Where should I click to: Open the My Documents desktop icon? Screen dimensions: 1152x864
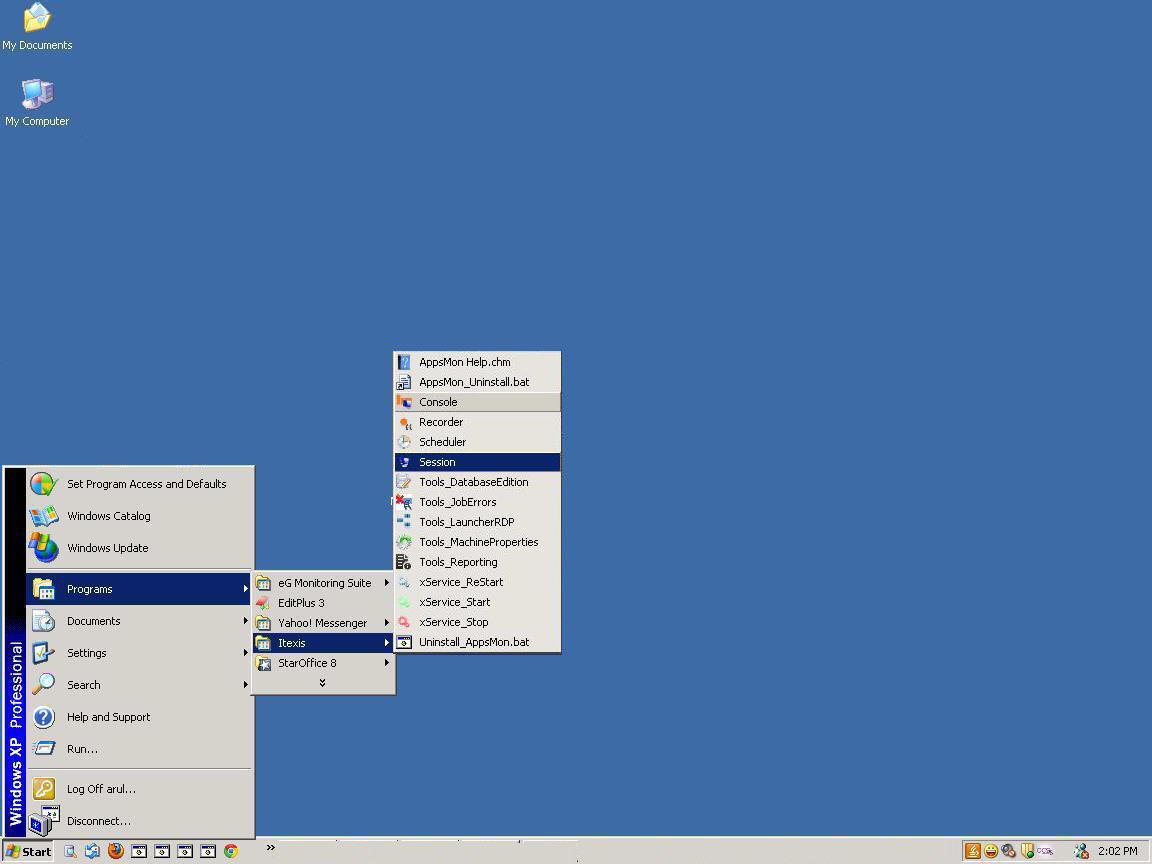click(x=37, y=27)
